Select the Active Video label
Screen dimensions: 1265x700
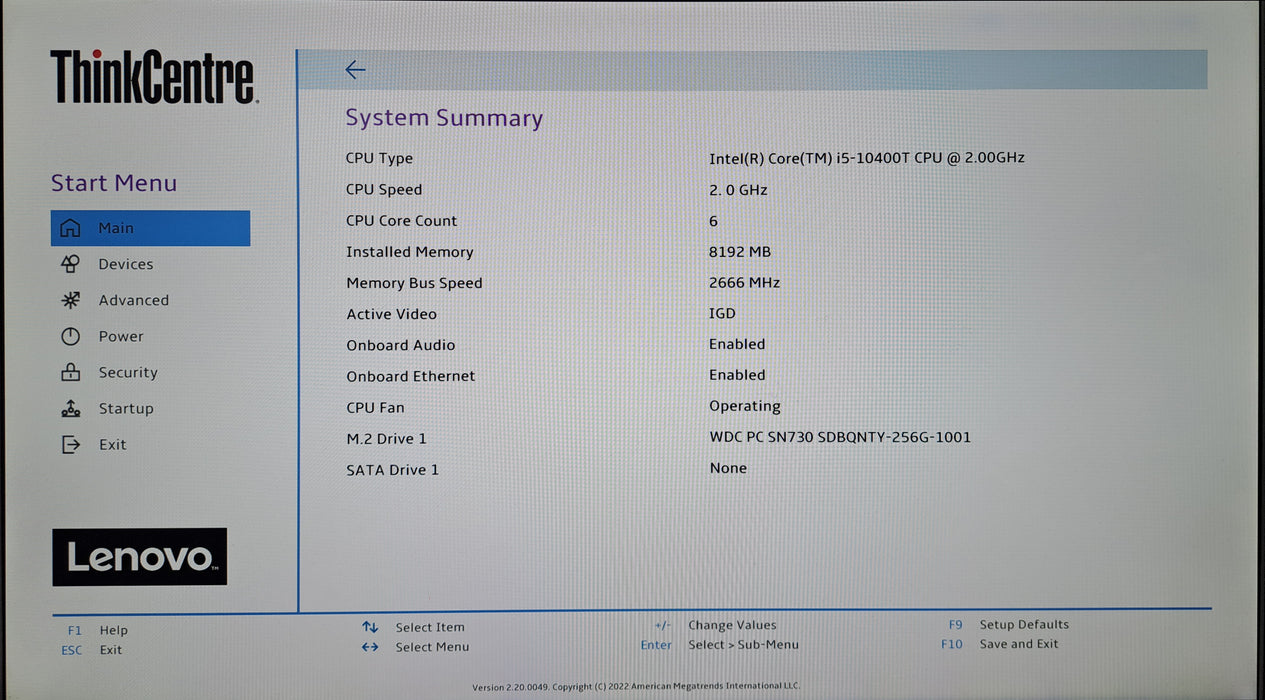coord(391,314)
